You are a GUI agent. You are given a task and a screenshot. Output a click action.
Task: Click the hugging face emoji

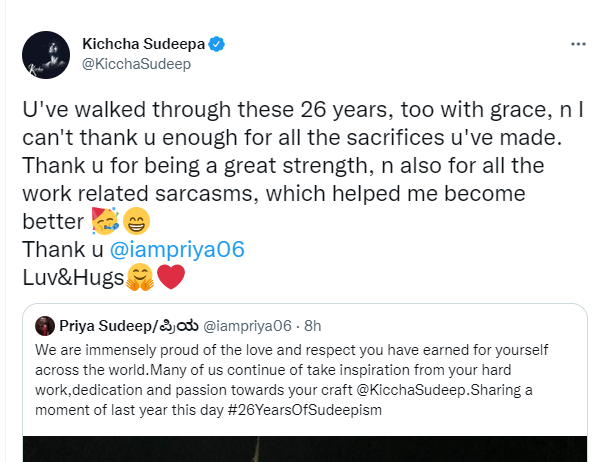point(140,279)
